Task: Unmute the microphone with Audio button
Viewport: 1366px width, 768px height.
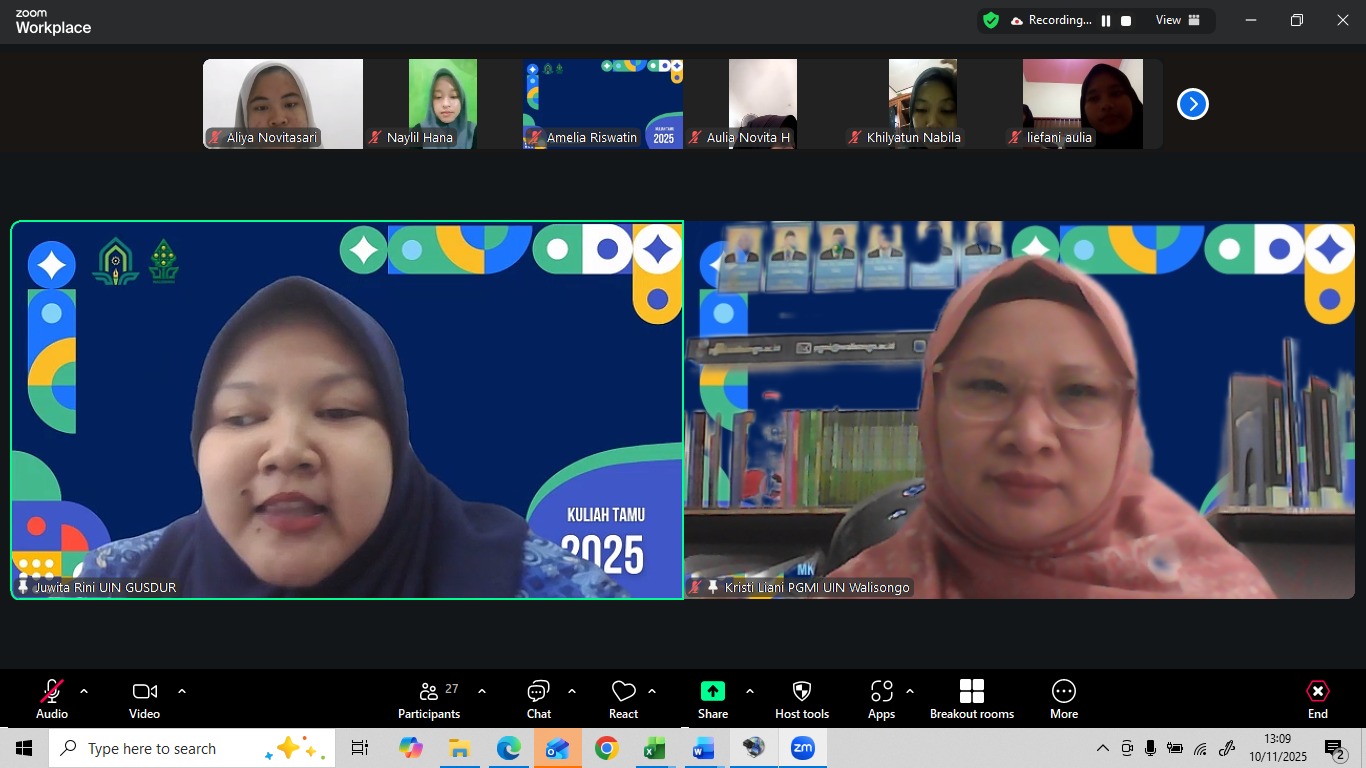Action: pyautogui.click(x=52, y=698)
